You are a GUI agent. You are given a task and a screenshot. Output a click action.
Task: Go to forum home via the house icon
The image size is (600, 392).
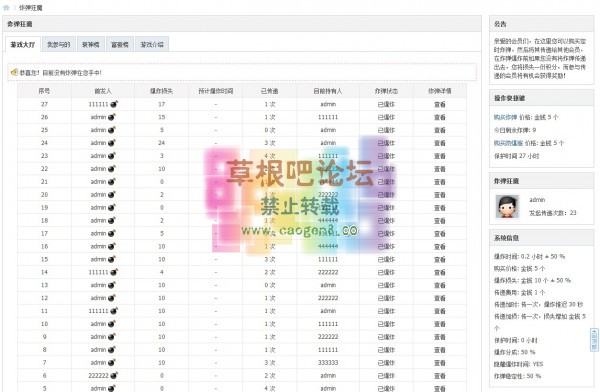6,7
